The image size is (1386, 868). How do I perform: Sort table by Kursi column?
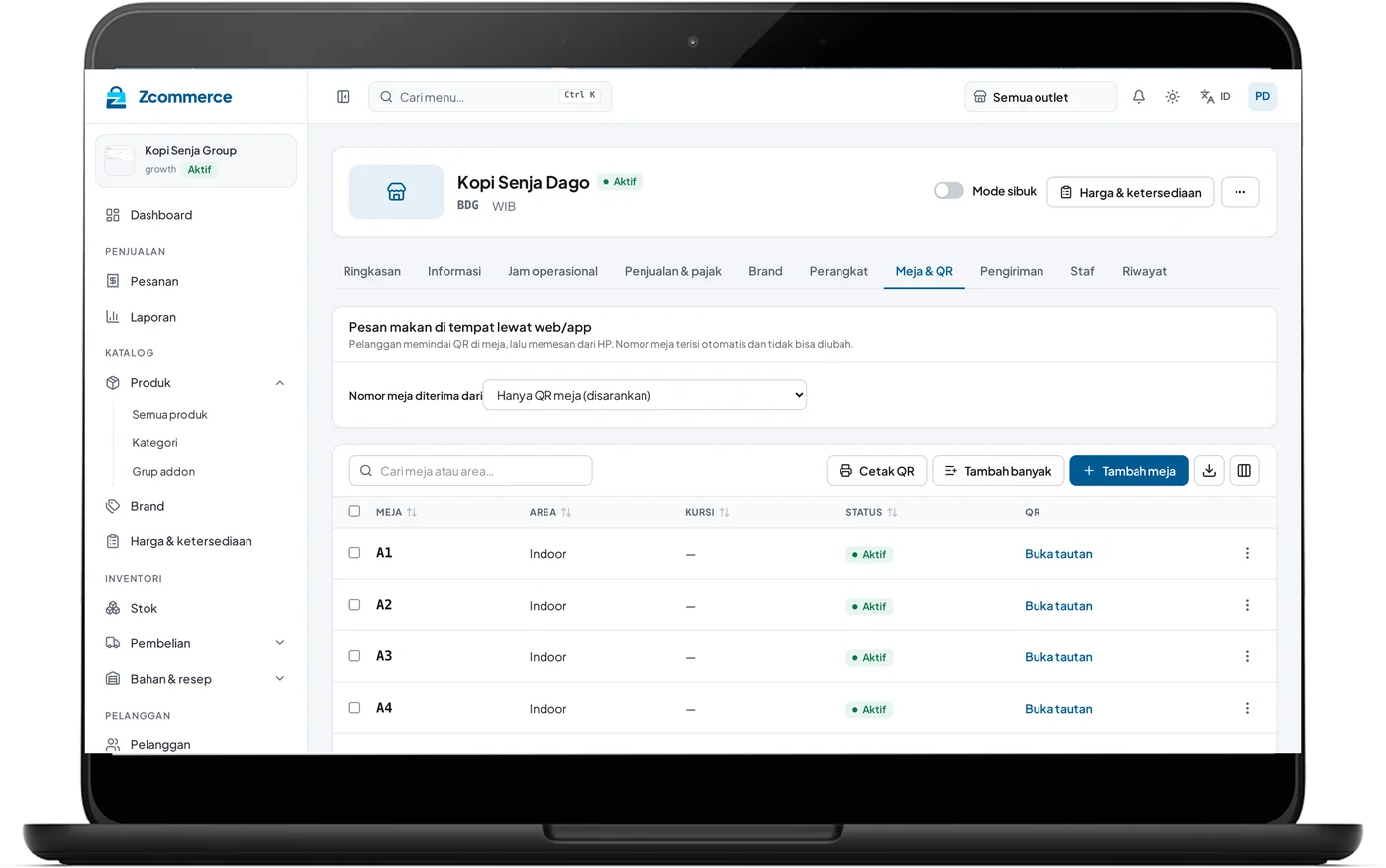(707, 512)
